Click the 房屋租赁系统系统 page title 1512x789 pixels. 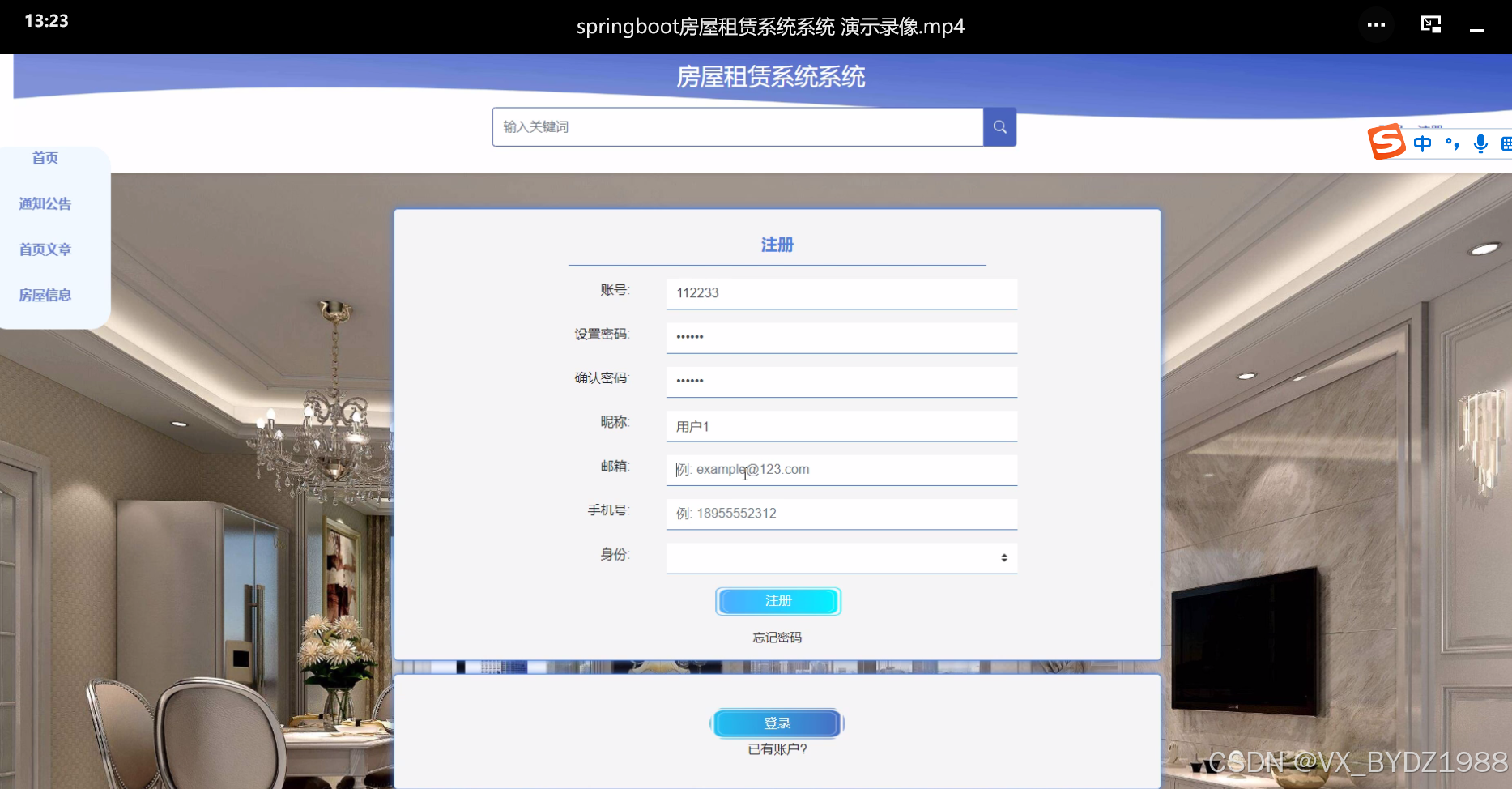coord(771,77)
